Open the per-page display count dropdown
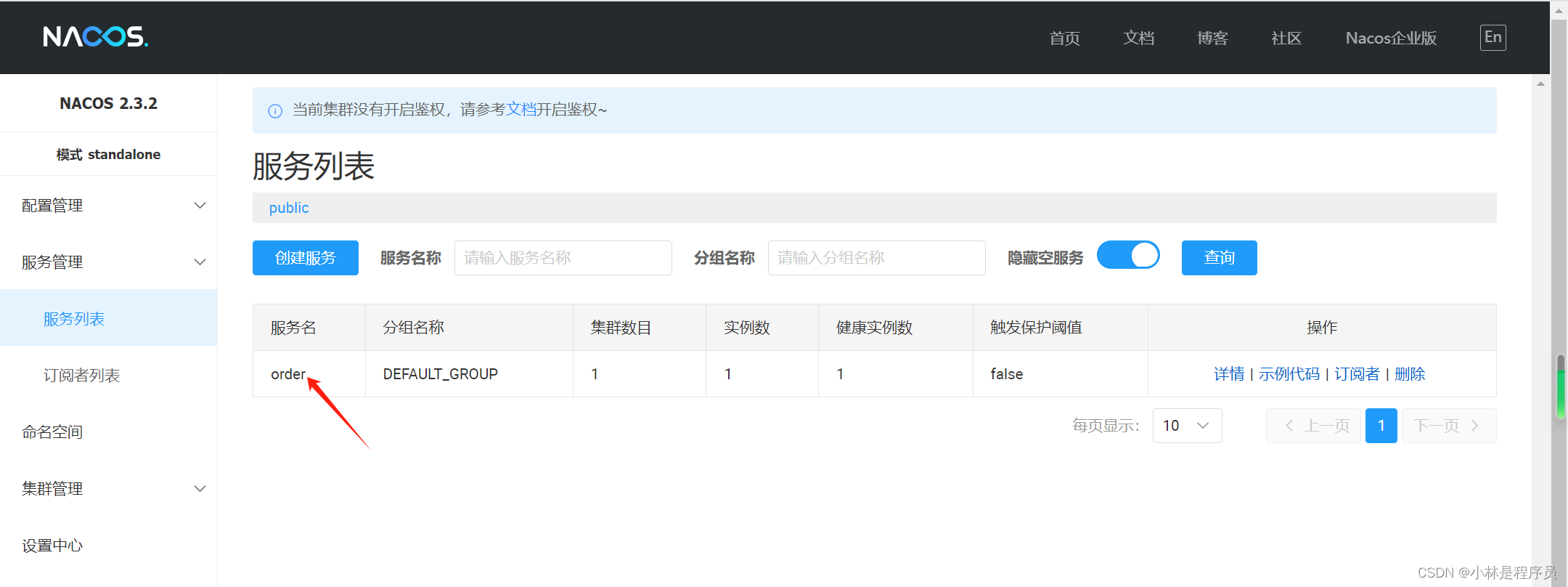The height and width of the screenshot is (587, 1568). click(x=1187, y=426)
